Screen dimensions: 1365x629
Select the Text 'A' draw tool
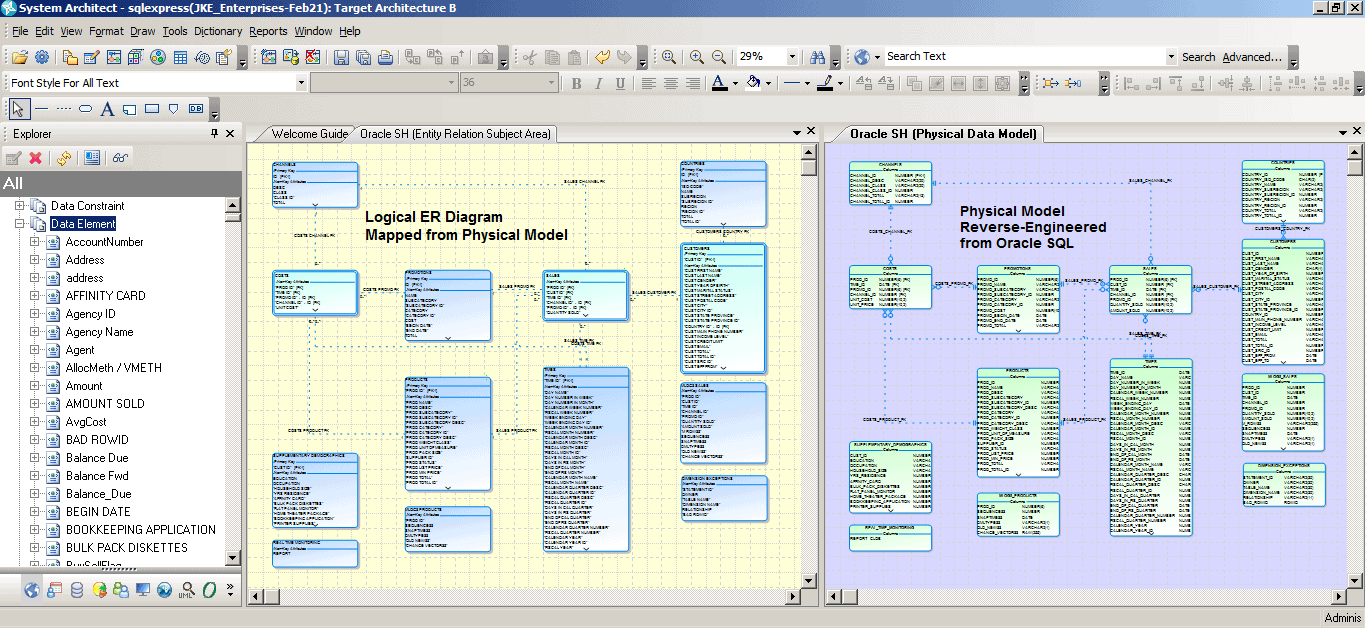(107, 109)
